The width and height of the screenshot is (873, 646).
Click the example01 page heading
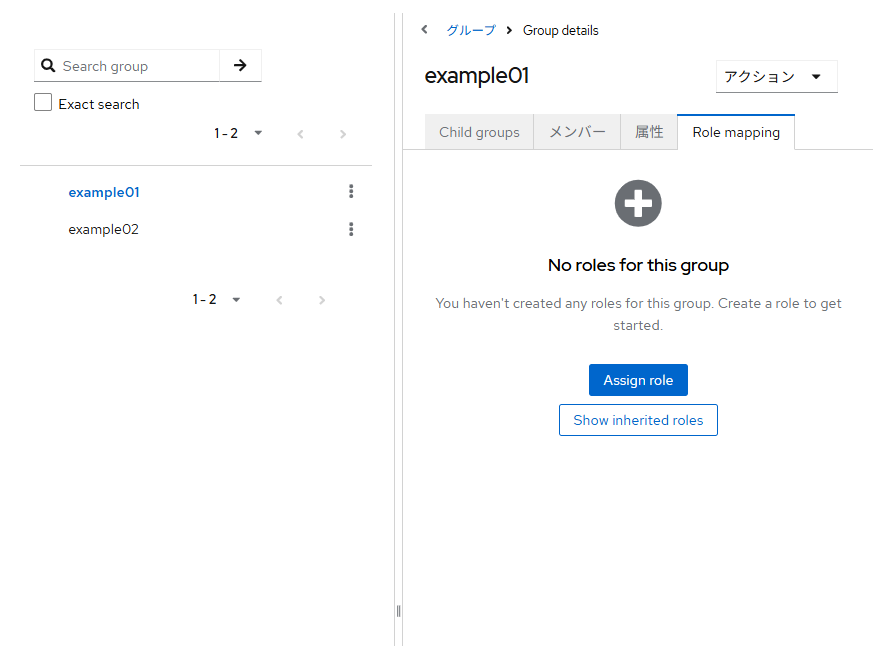coord(477,76)
